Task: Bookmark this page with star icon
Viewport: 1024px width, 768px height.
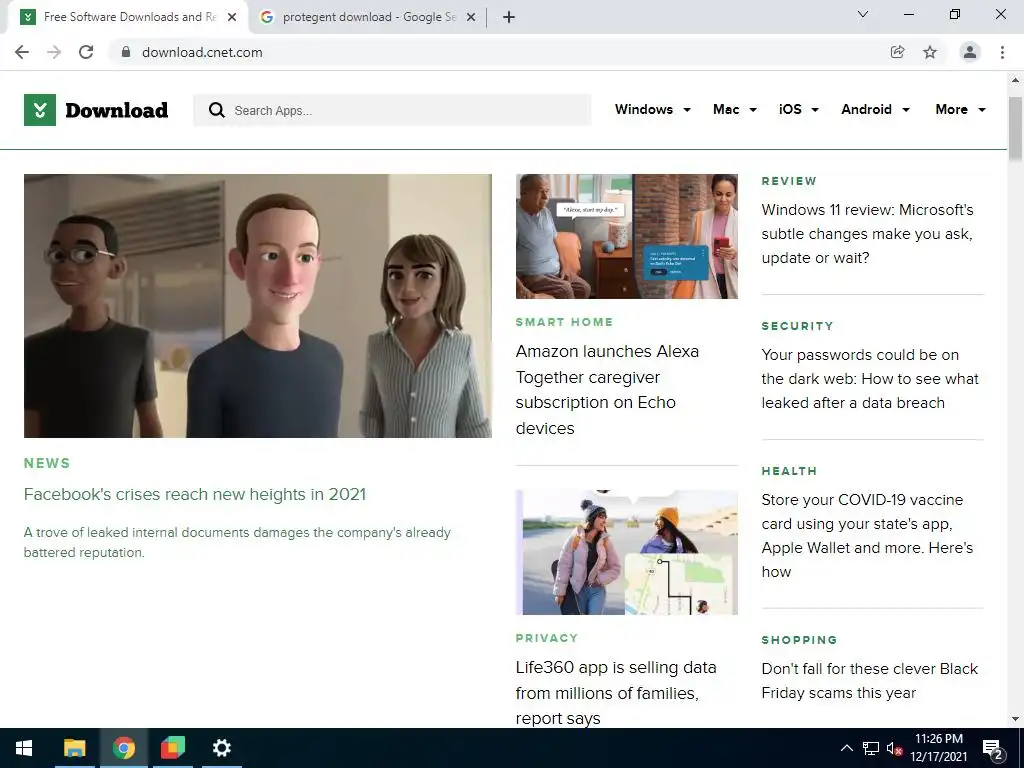Action: click(x=930, y=52)
